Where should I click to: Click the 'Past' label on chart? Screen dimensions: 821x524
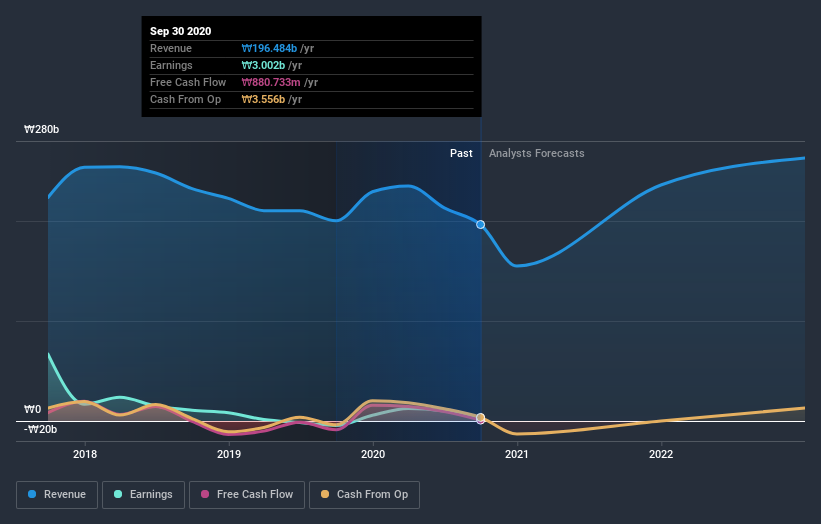tap(461, 153)
